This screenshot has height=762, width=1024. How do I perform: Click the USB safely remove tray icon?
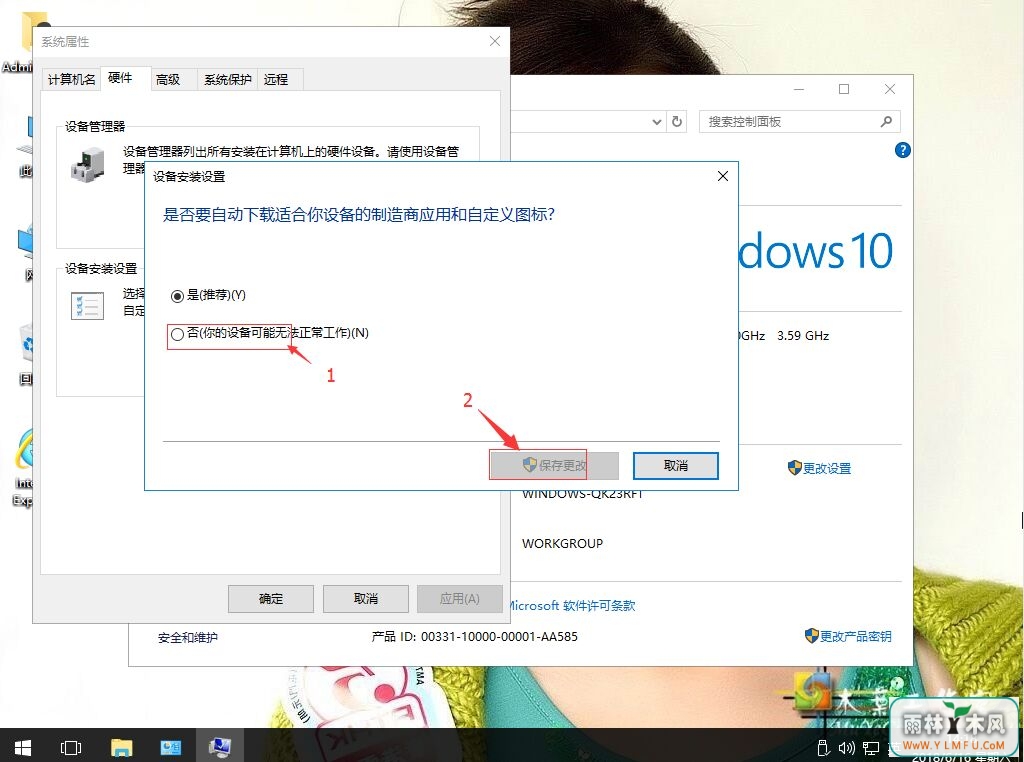tap(823, 748)
